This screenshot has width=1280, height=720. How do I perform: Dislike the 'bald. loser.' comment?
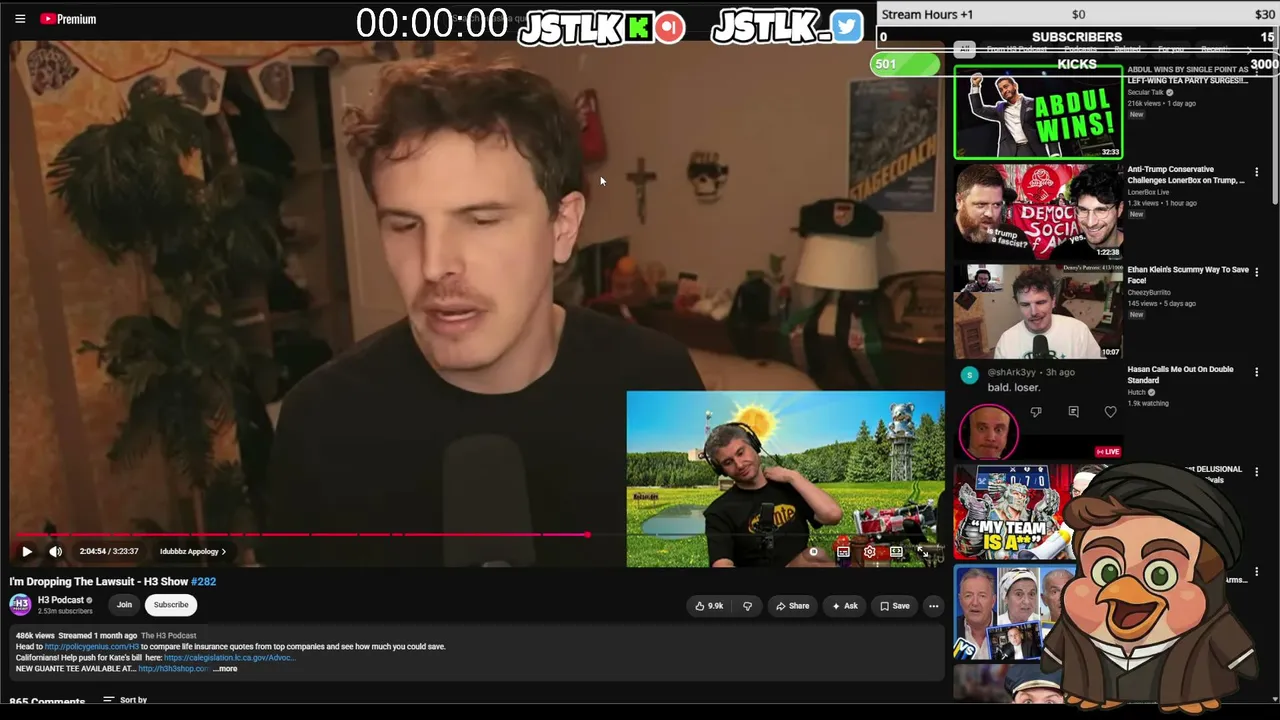[x=1036, y=412]
